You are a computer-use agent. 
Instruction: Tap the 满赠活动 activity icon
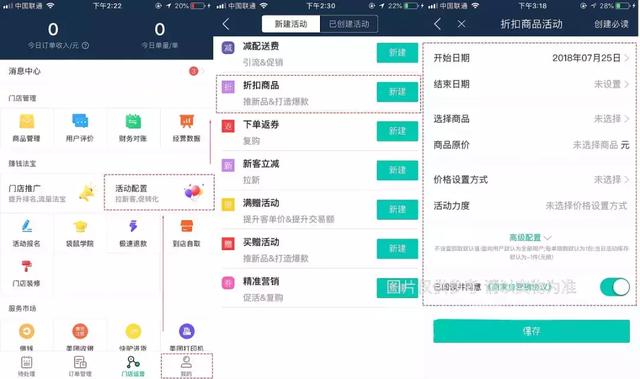pyautogui.click(x=228, y=204)
